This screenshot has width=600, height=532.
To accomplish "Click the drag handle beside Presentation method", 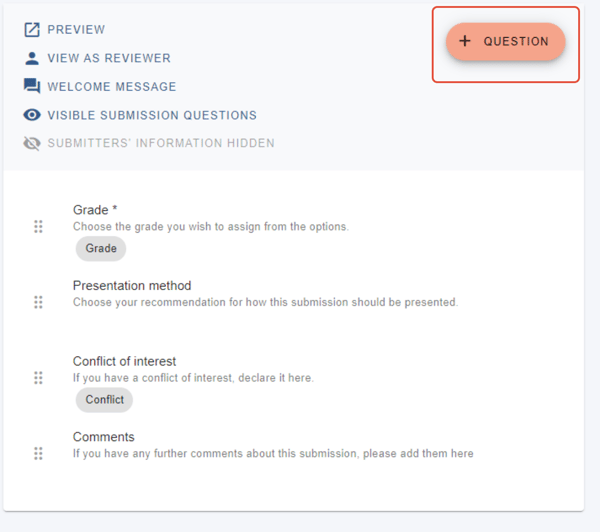I will pyautogui.click(x=38, y=302).
